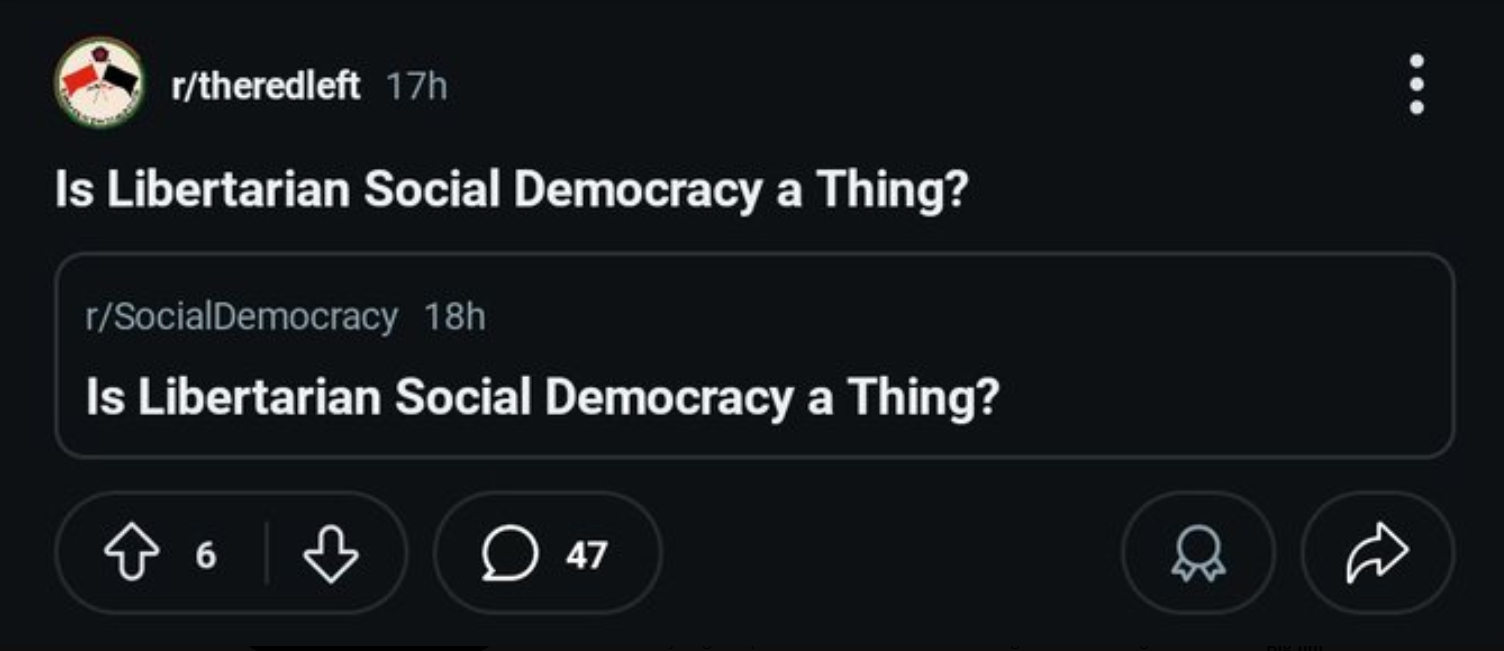Give an award using the ribbon icon
The image size is (1504, 651).
[1198, 554]
